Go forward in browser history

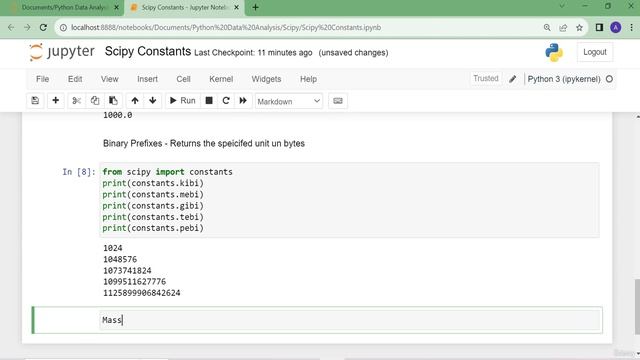[x=27, y=27]
